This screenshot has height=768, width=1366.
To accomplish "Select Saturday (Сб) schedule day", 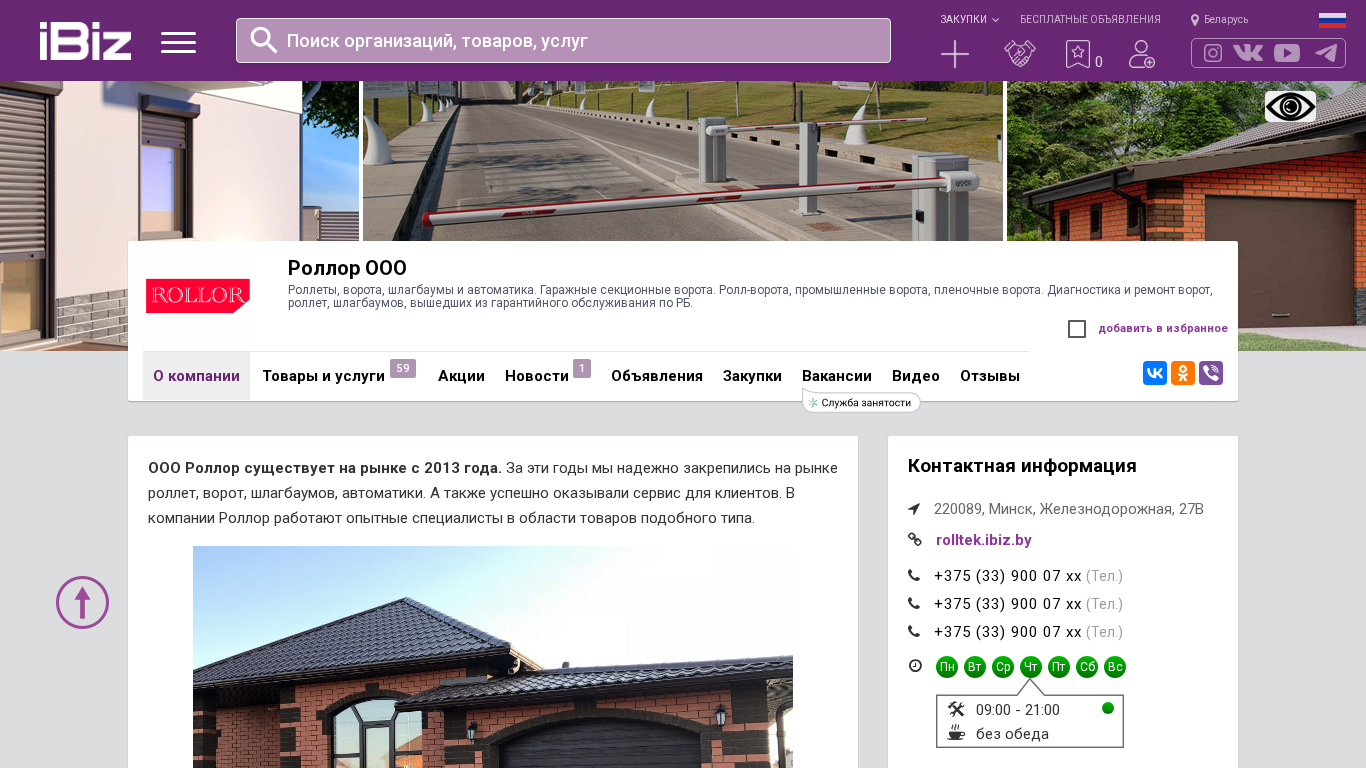I will point(1087,667).
